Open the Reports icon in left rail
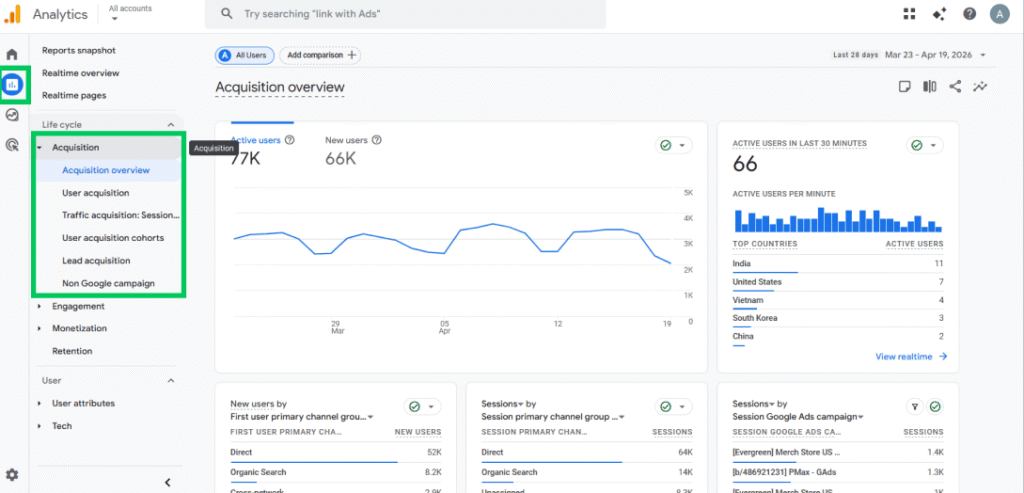Screen dimensions: 1024x493 [x=12, y=84]
